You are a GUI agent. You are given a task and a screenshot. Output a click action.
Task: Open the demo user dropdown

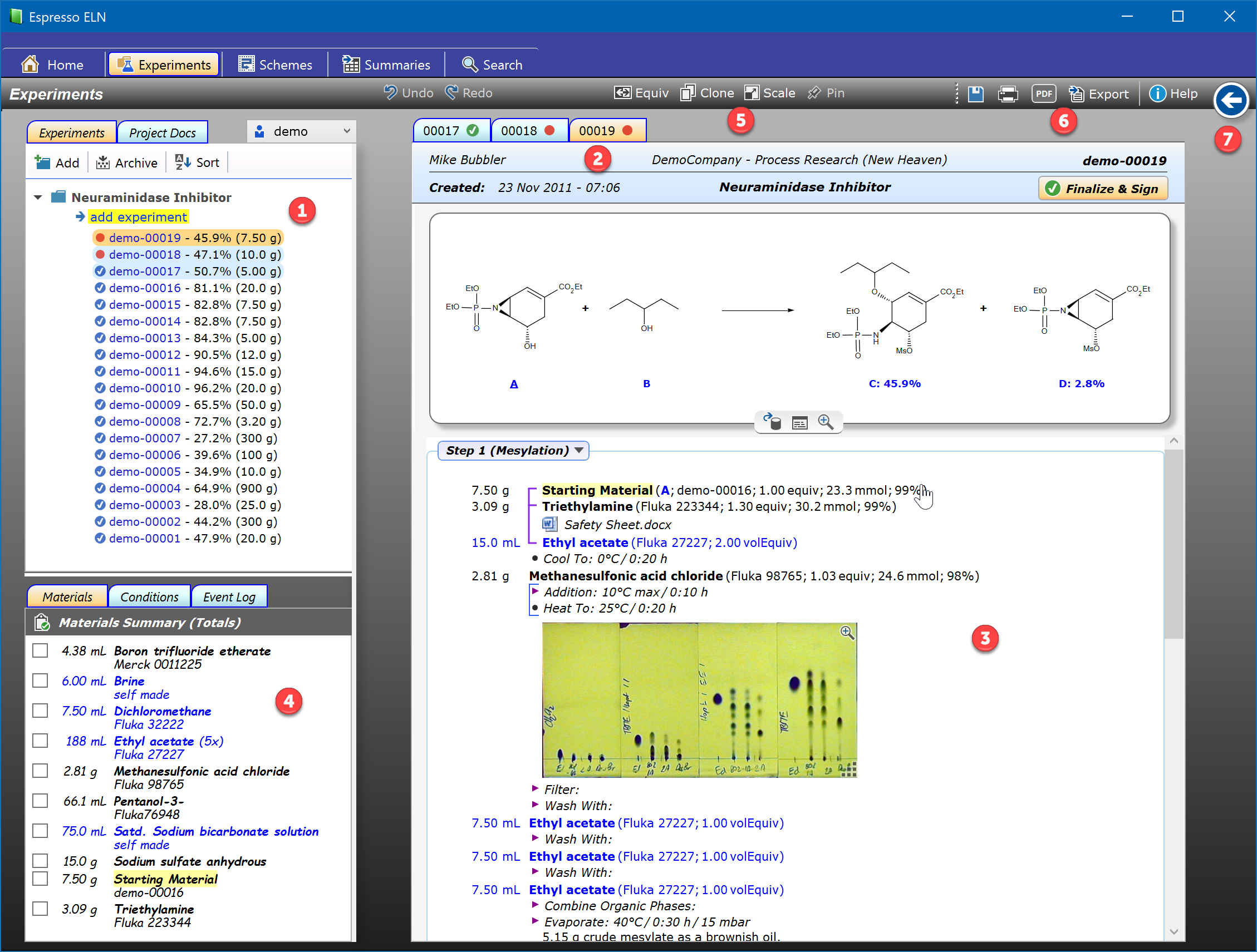tap(302, 132)
